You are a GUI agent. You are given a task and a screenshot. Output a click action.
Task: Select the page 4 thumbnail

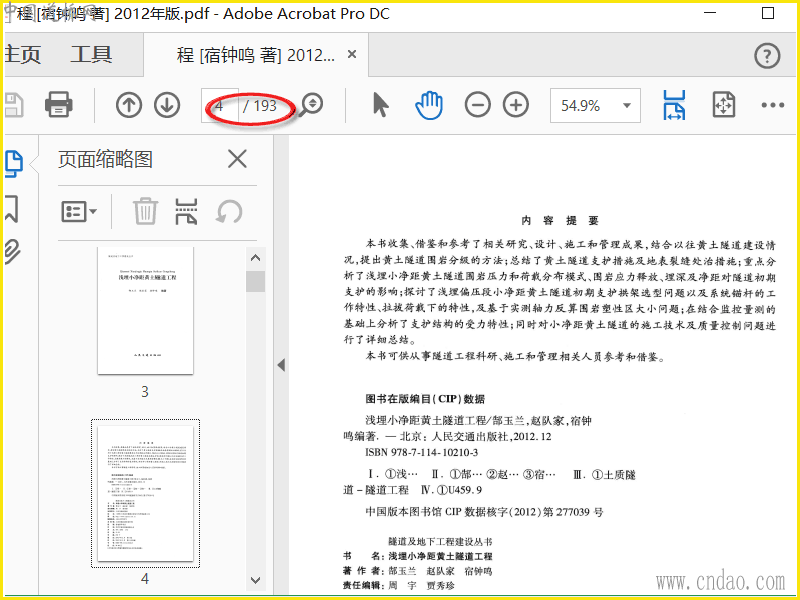point(145,493)
